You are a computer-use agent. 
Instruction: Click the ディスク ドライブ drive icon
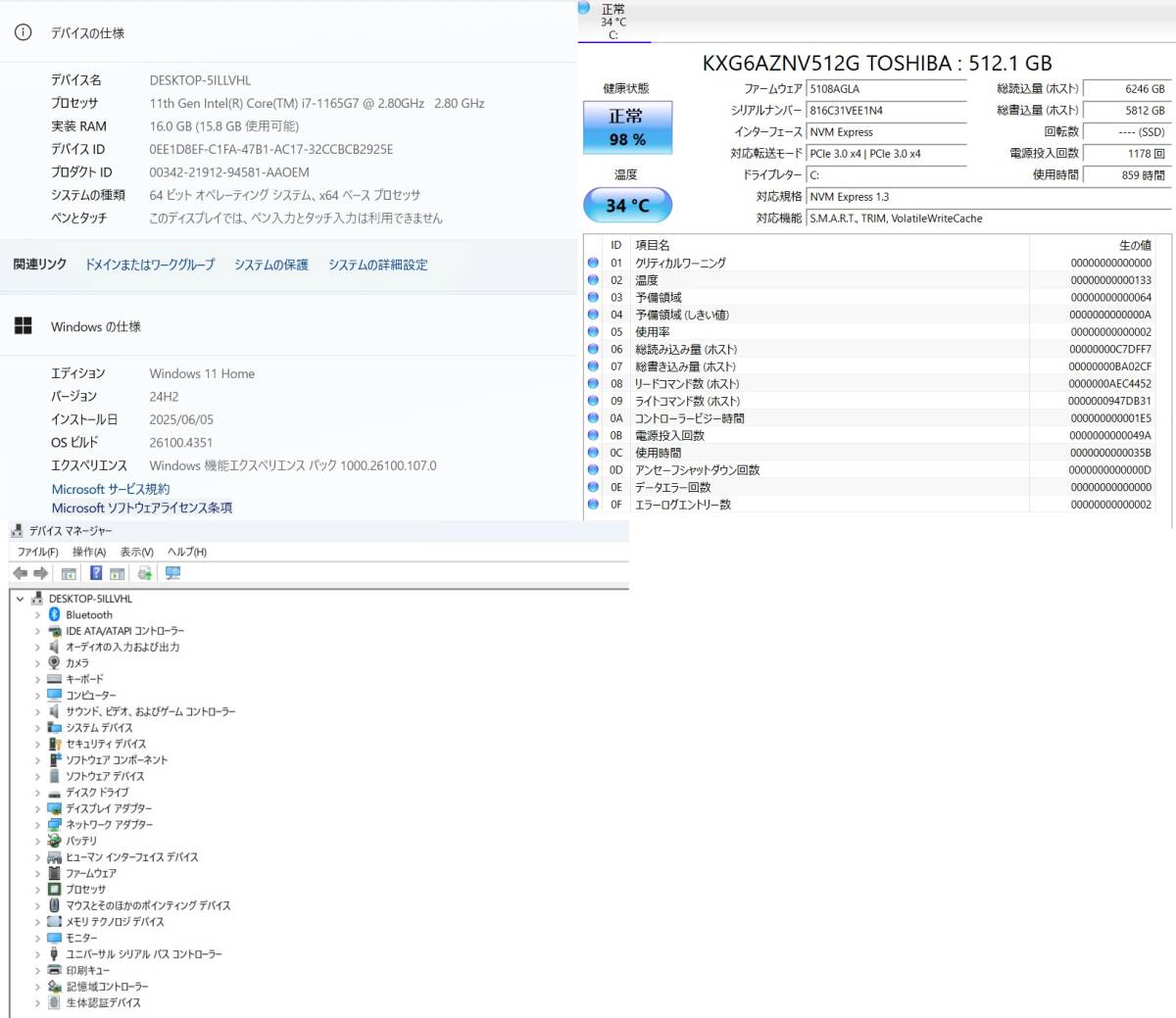point(54,793)
